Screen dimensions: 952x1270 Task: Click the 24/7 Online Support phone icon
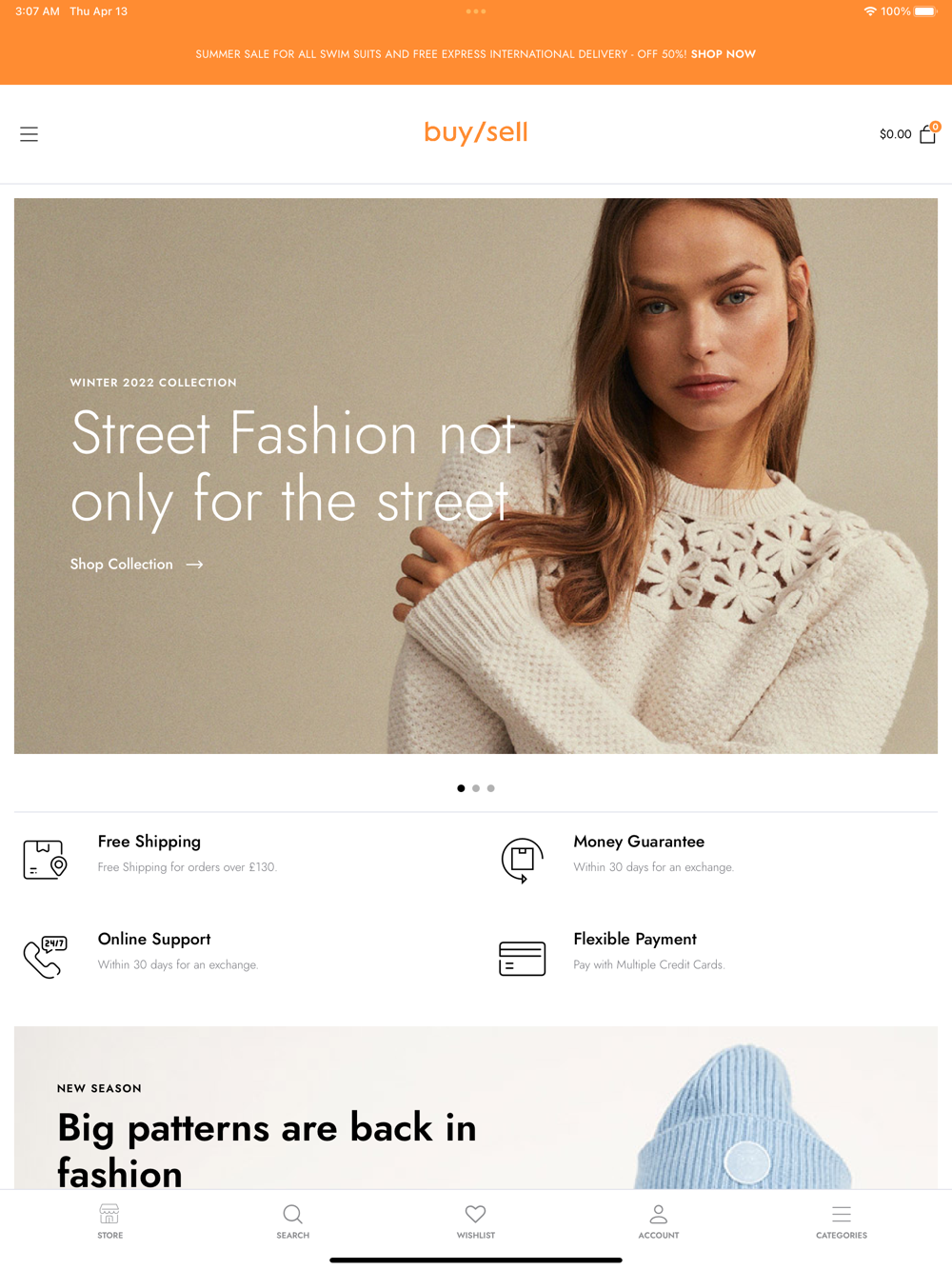[x=45, y=957]
